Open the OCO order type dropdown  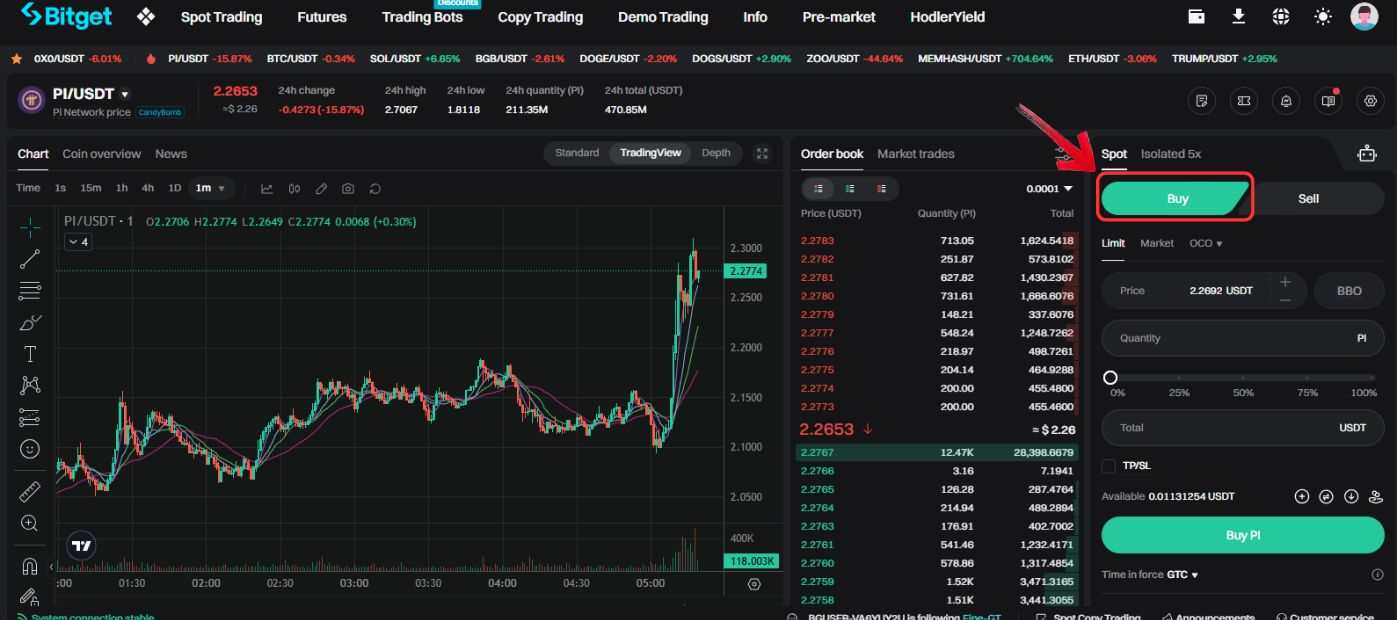(x=1205, y=243)
